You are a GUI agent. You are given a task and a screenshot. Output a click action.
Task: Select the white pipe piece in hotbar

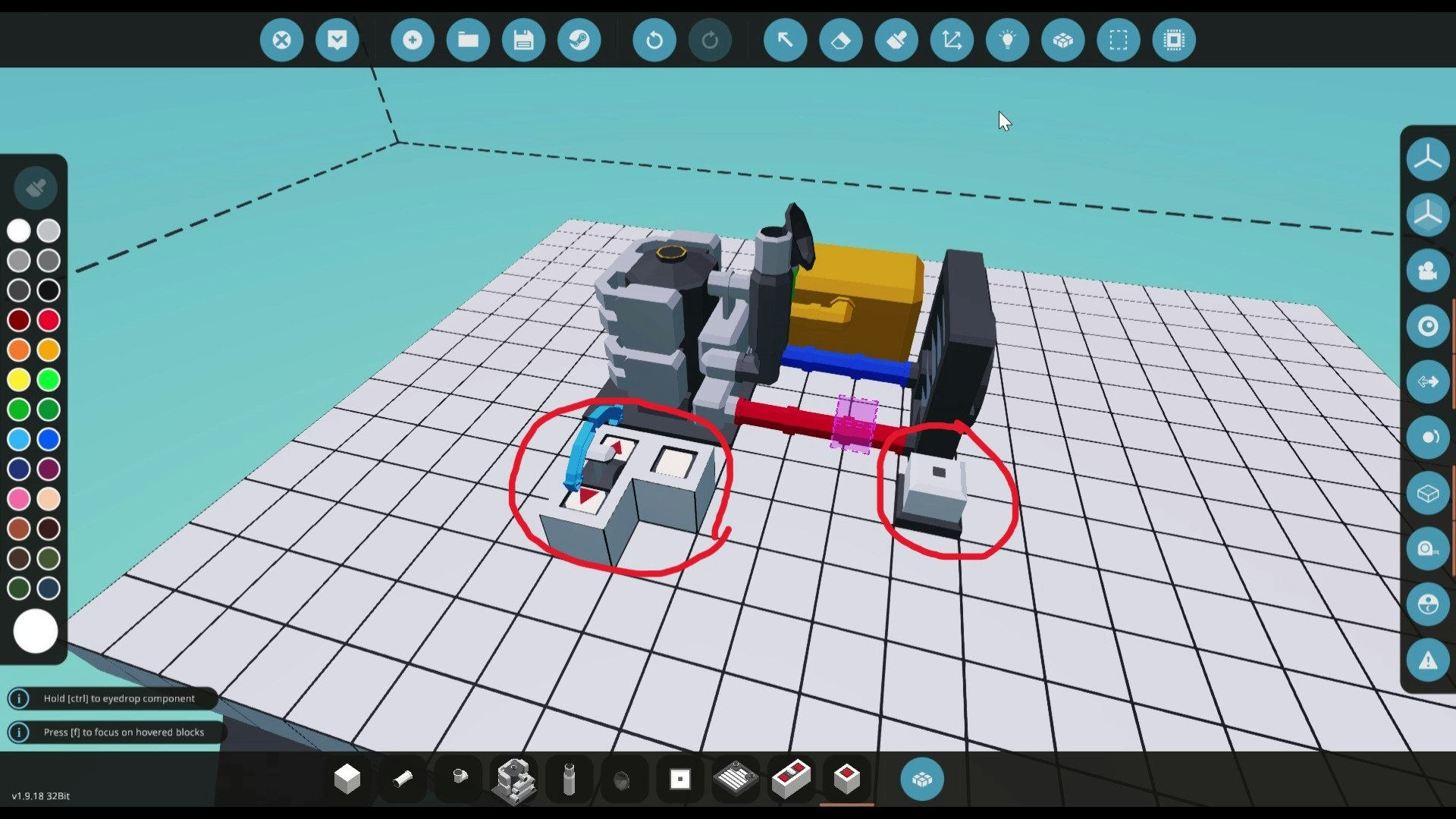[x=403, y=779]
